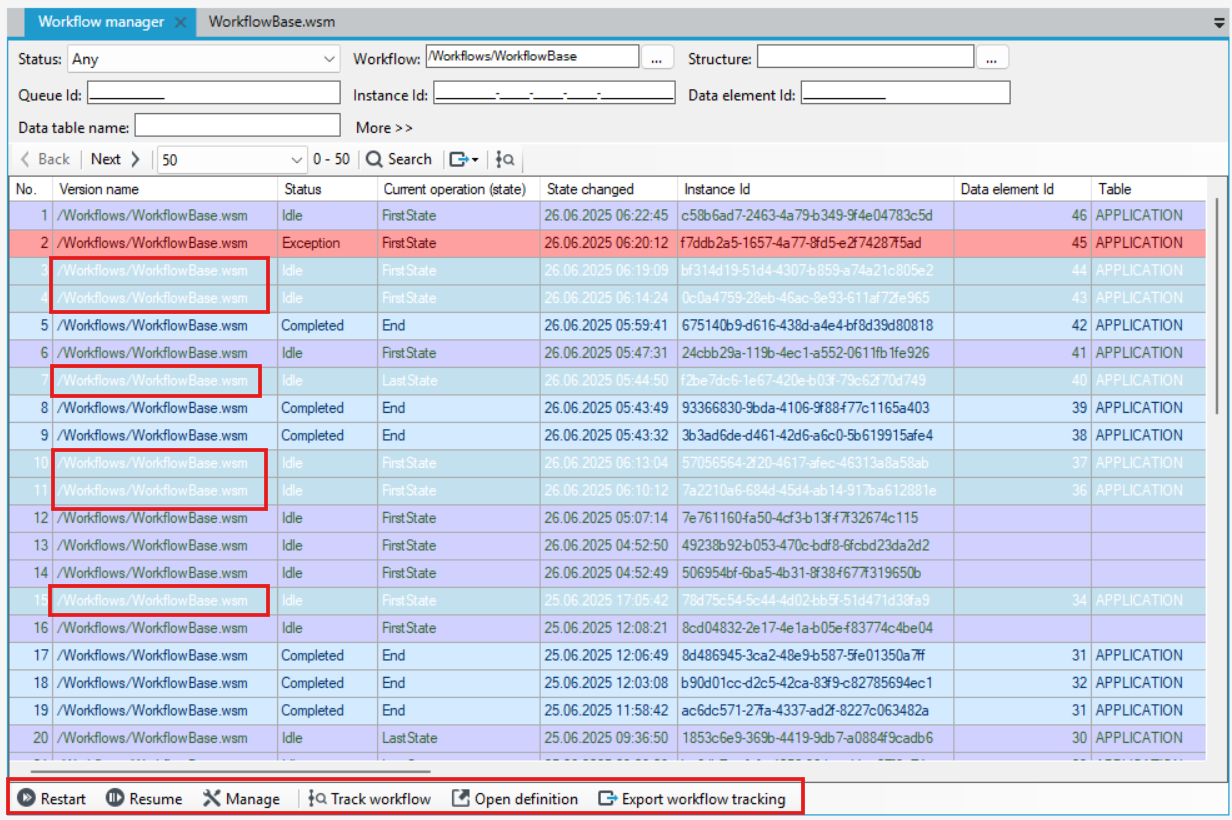Screen dimensions: 1232x820
Task: Click the Back paging button
Action: 46,159
